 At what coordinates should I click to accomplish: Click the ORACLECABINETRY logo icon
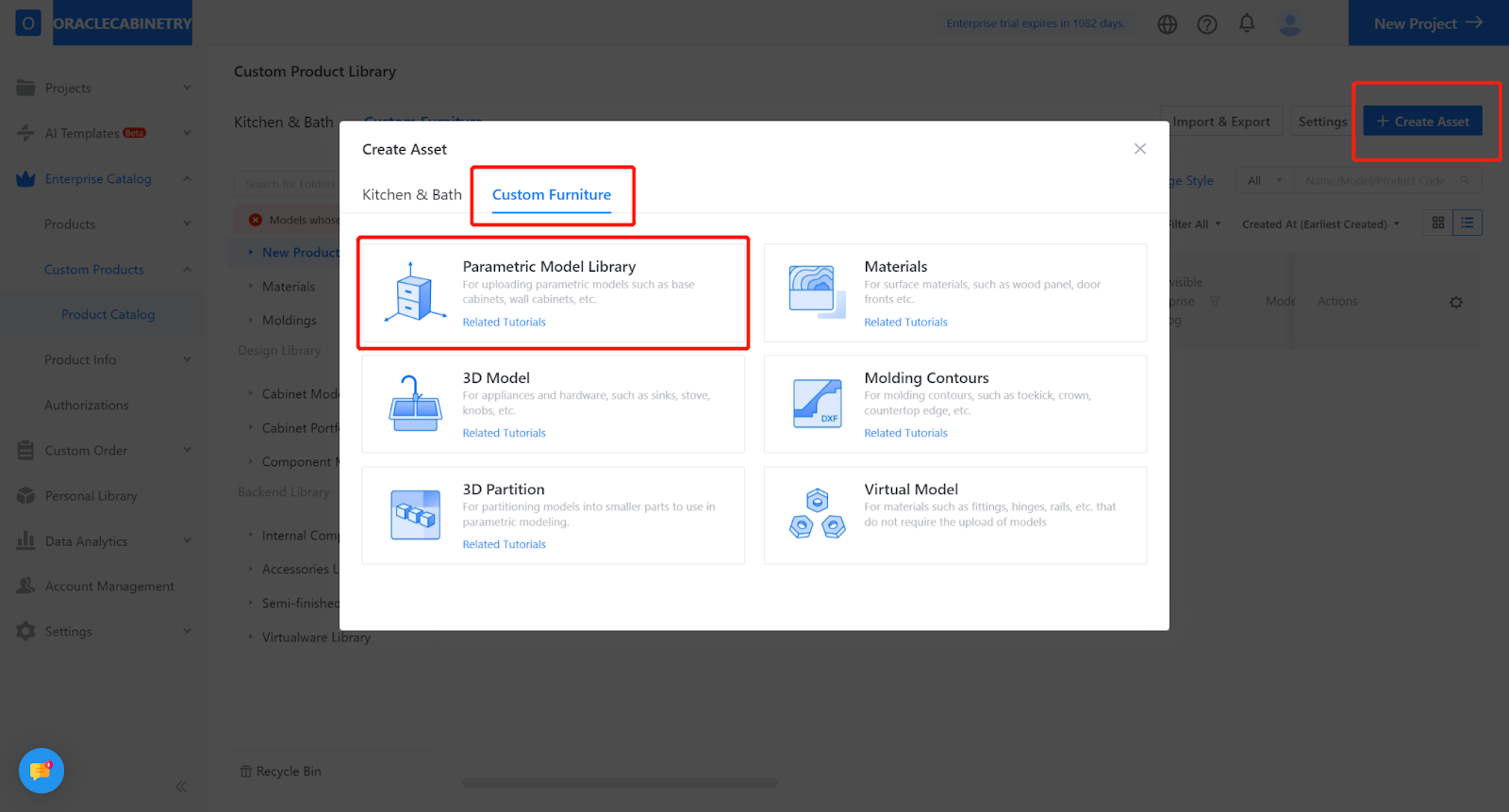[28, 23]
